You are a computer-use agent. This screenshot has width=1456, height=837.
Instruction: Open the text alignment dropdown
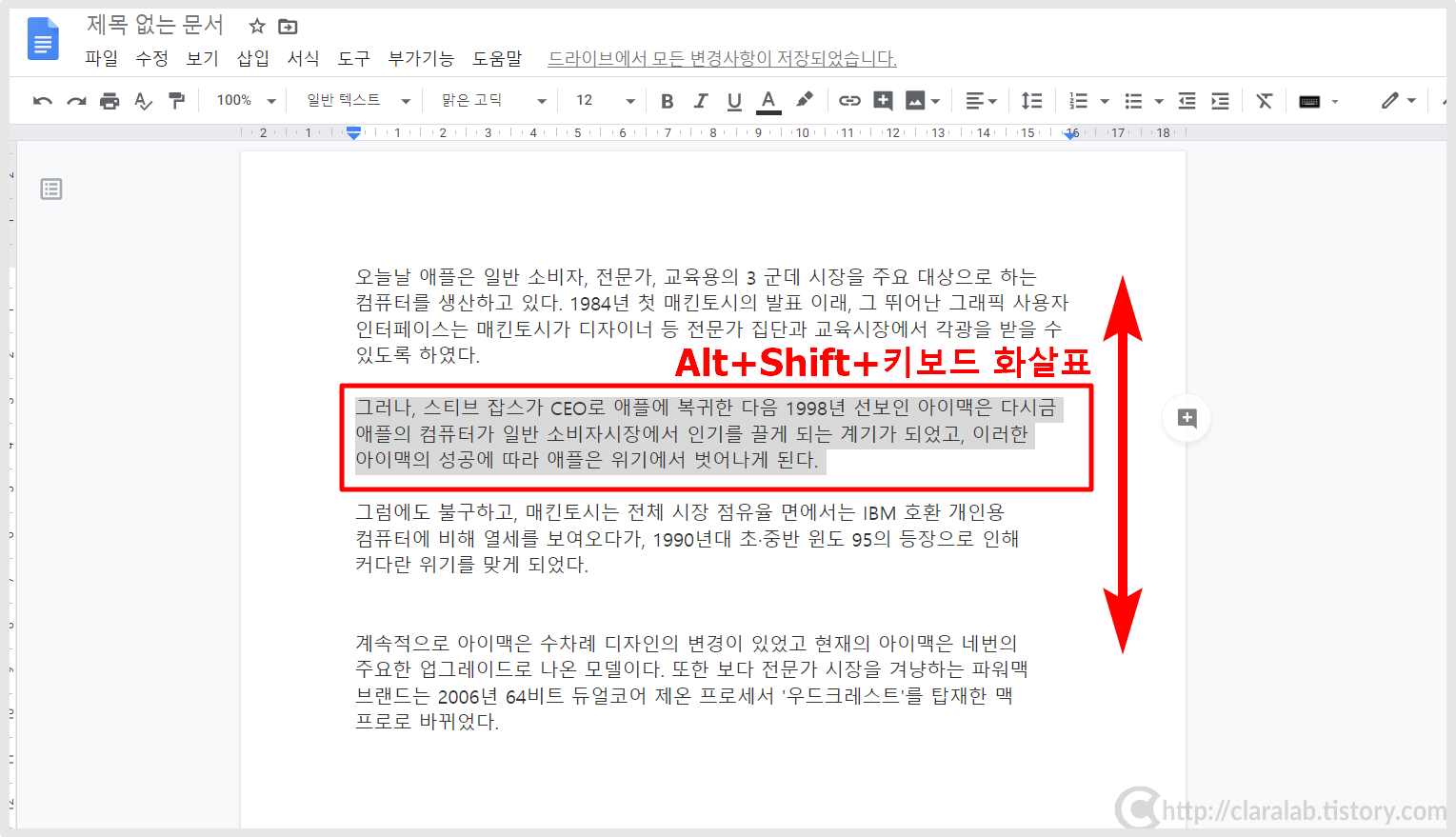click(x=981, y=101)
